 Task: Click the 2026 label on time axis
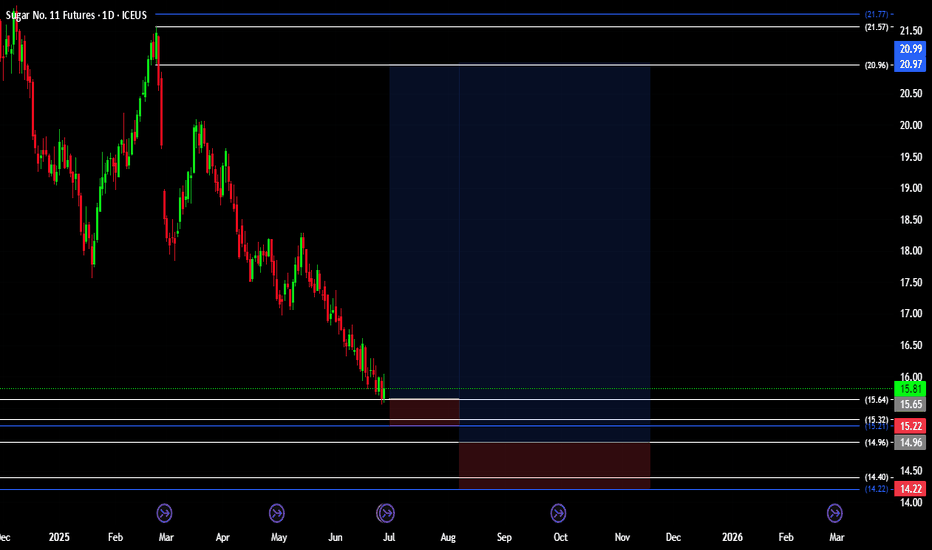(x=732, y=537)
